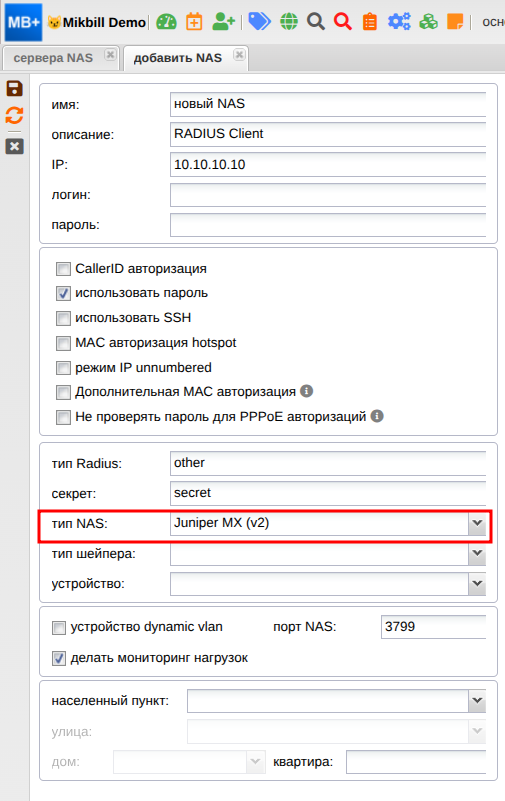
Task: Click the Mikbill Demo title
Action: 104,22
